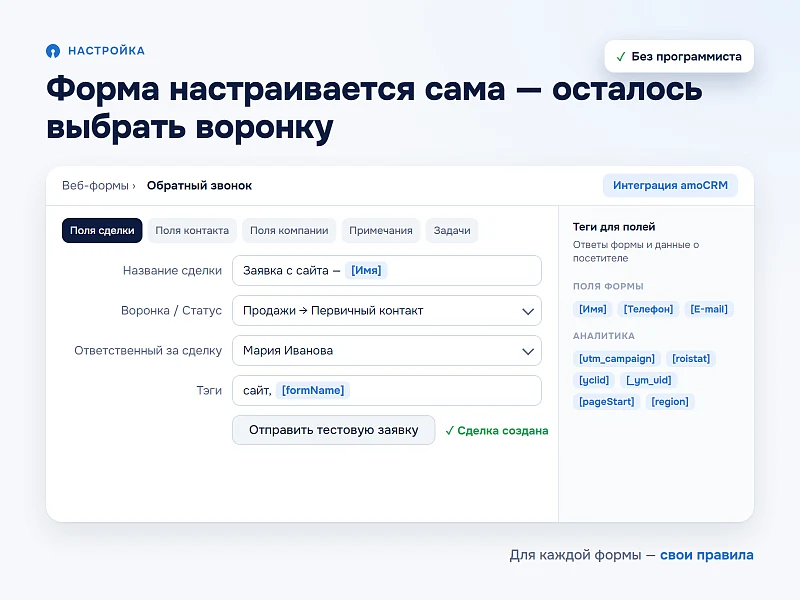Click the свои правила link
This screenshot has width=800, height=600.
[707, 555]
